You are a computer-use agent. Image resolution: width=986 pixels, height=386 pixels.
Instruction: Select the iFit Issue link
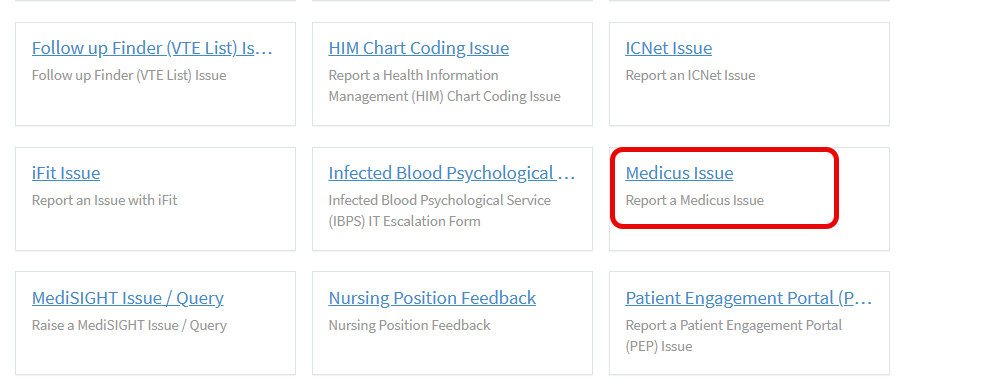point(66,173)
